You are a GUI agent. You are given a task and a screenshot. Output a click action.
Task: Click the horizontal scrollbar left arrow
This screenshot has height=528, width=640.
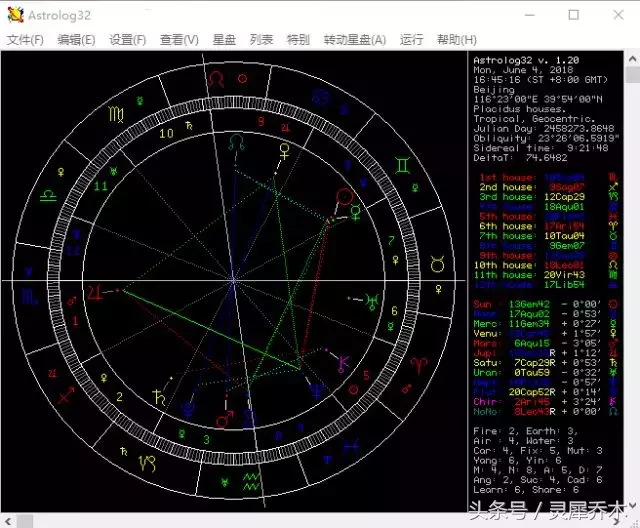coord(8,521)
